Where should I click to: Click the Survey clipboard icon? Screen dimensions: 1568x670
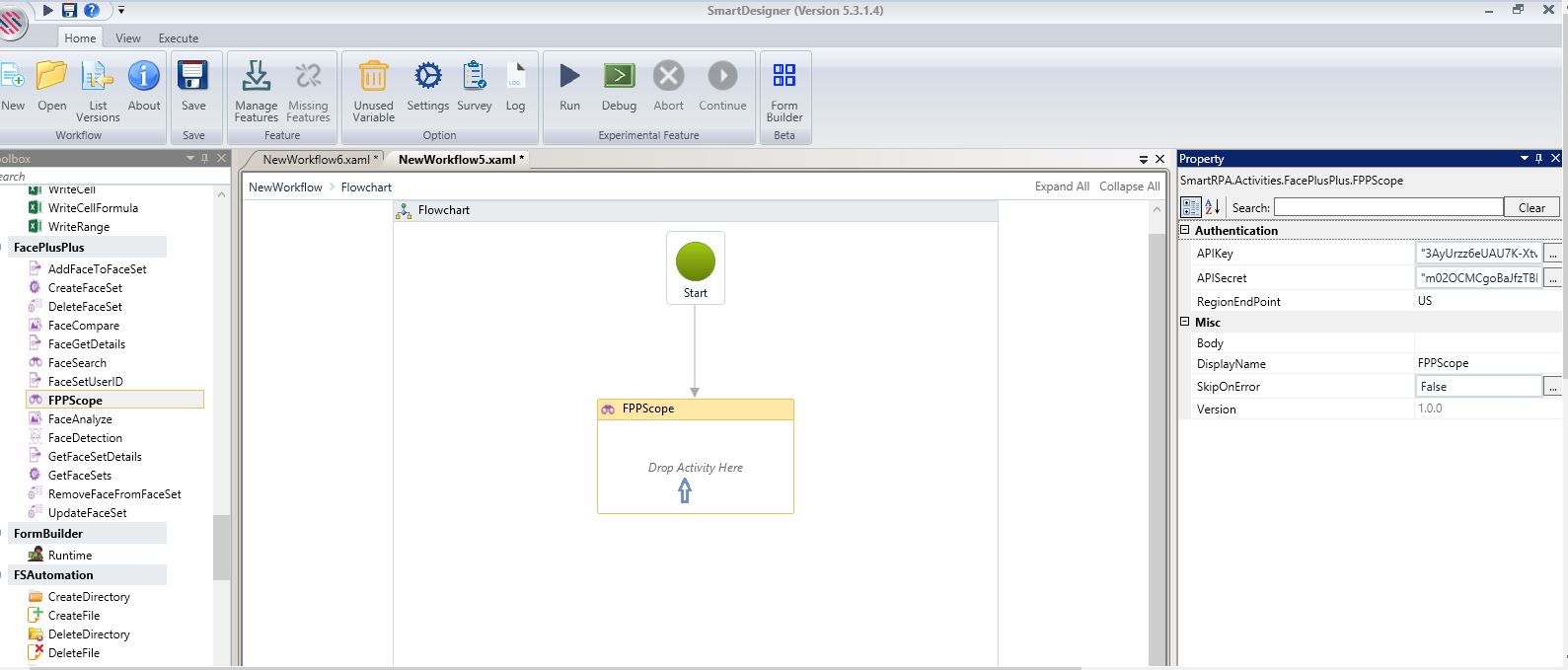pos(474,76)
